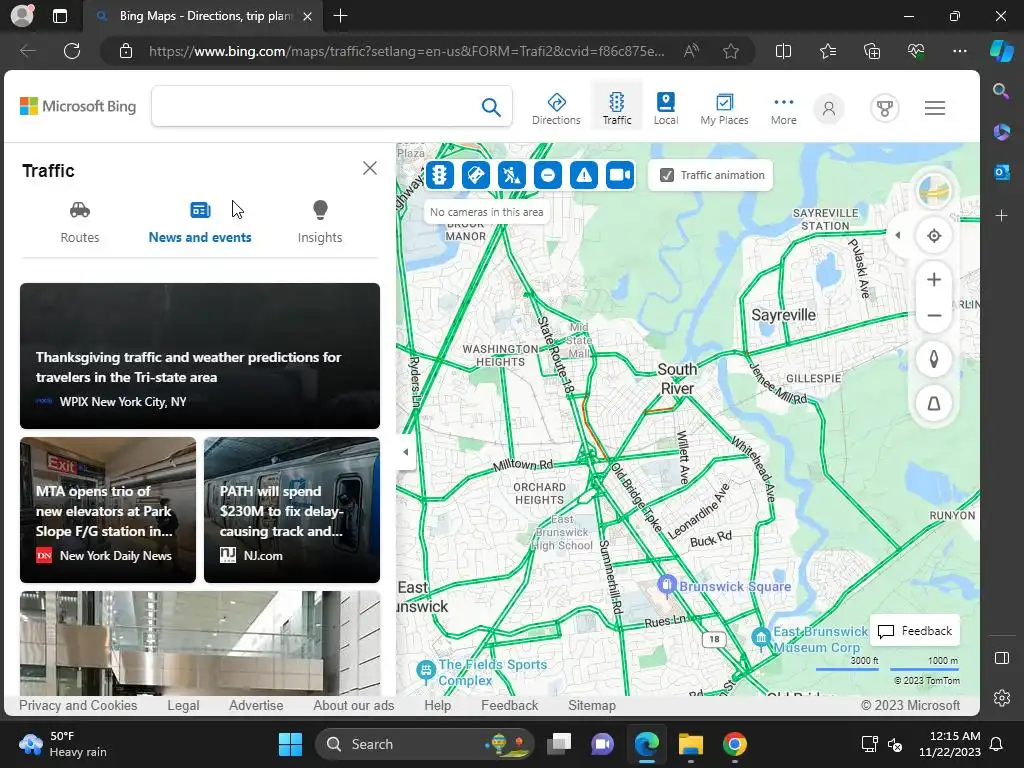Open Edge sidebar search icon

click(x=1001, y=91)
